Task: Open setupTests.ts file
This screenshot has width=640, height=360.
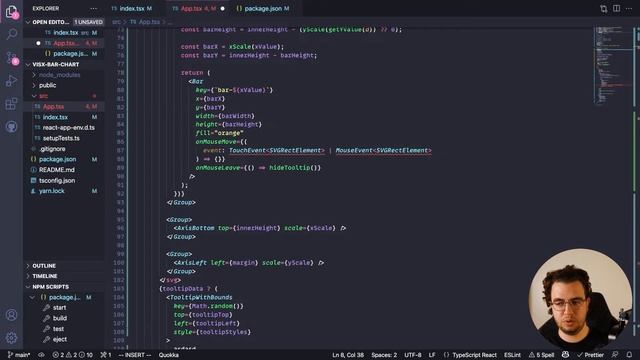Action: click(x=61, y=138)
